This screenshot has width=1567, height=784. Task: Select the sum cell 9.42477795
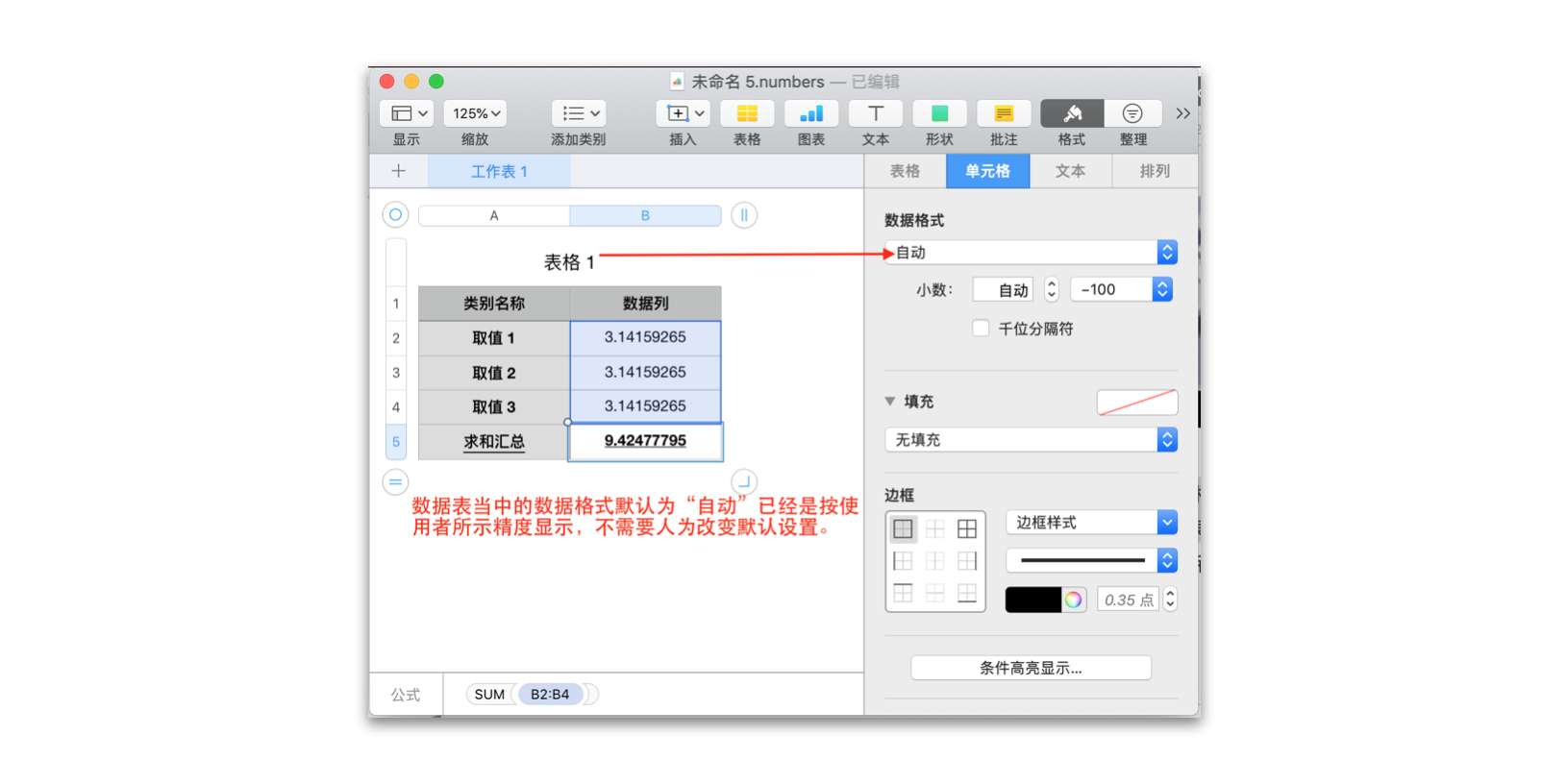coord(645,441)
